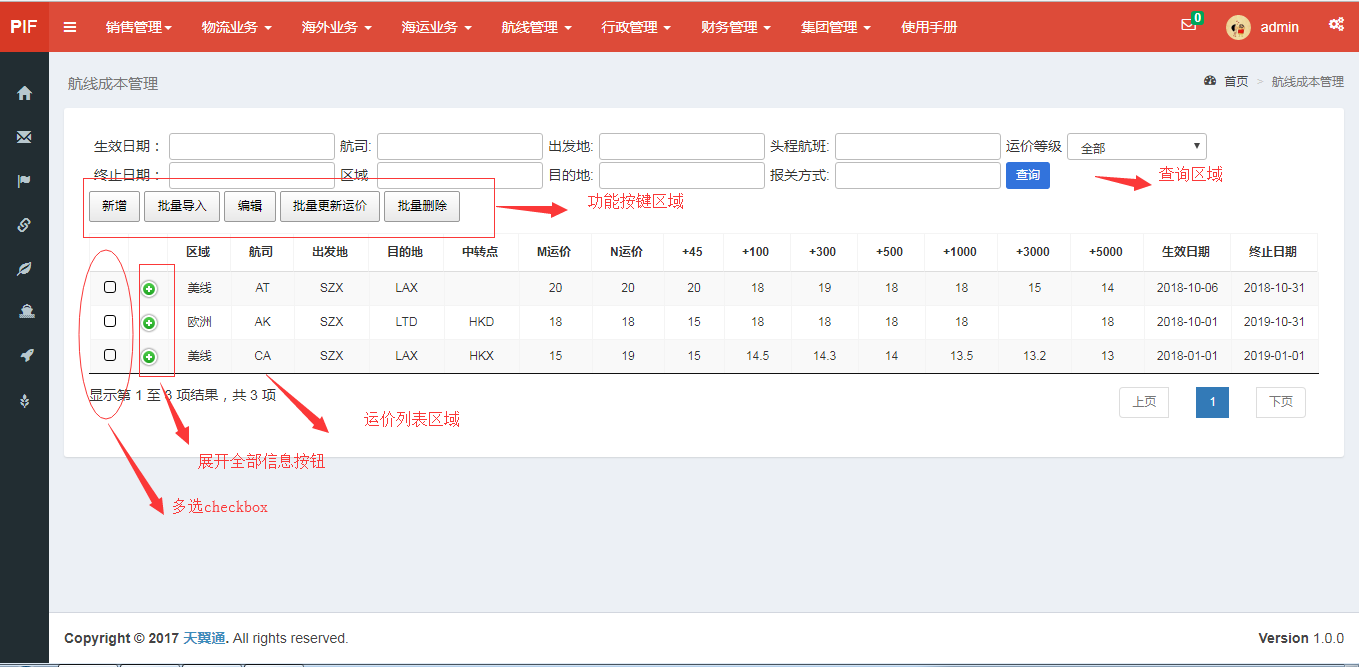This screenshot has width=1359, height=667.
Task: Open the 财务管理 dropdown menu
Action: [x=736, y=27]
